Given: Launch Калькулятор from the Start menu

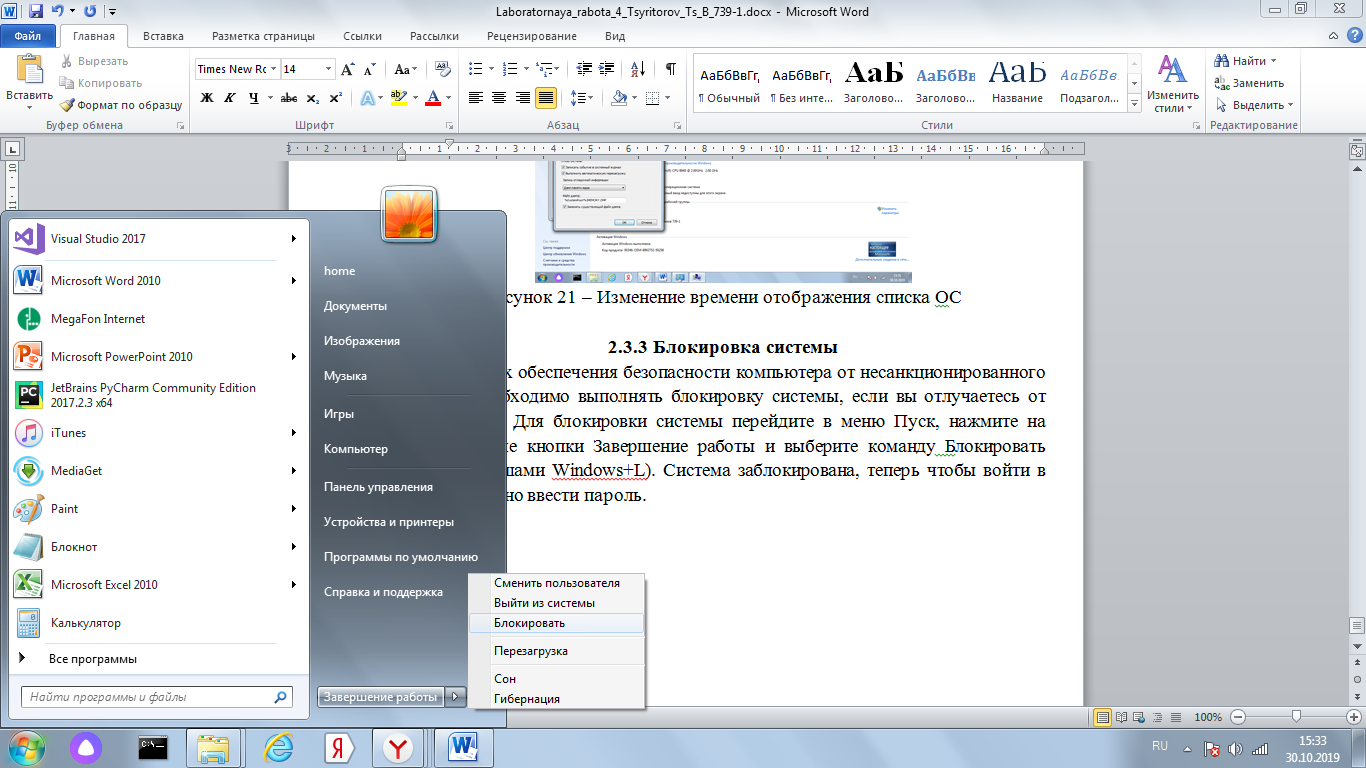Looking at the screenshot, I should click(x=156, y=623).
